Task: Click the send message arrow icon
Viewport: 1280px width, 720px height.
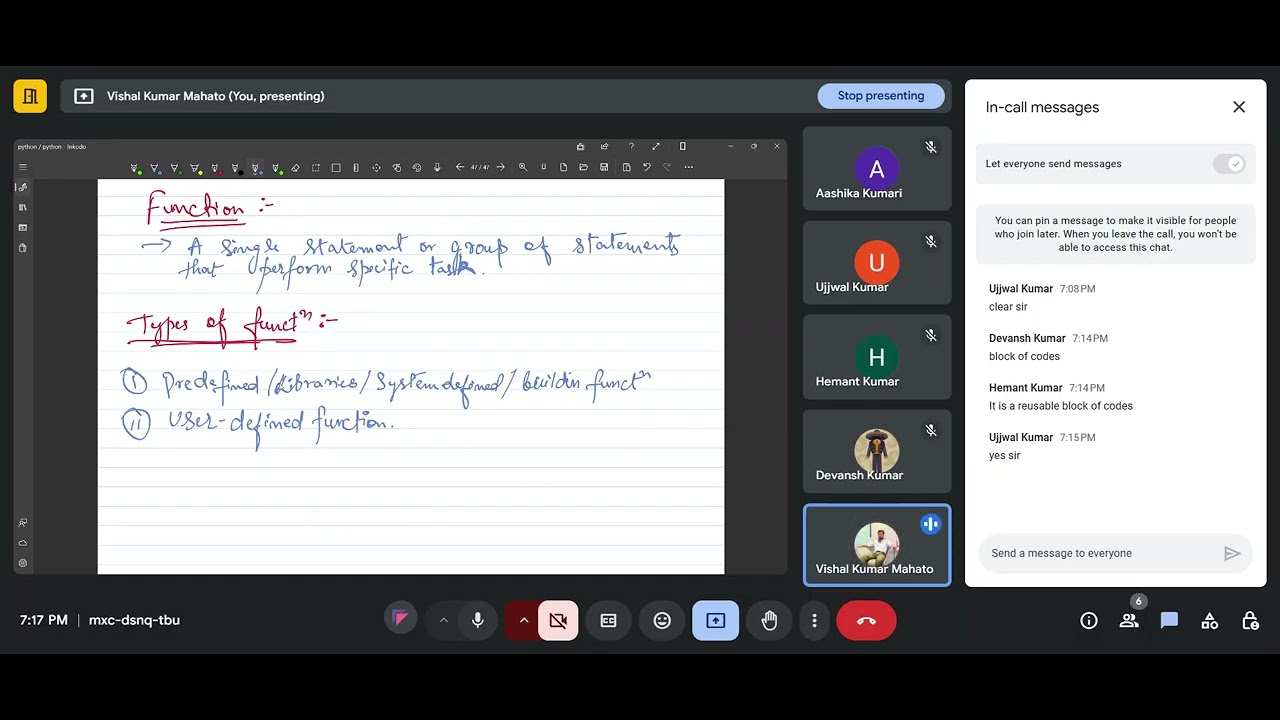Action: point(1232,553)
